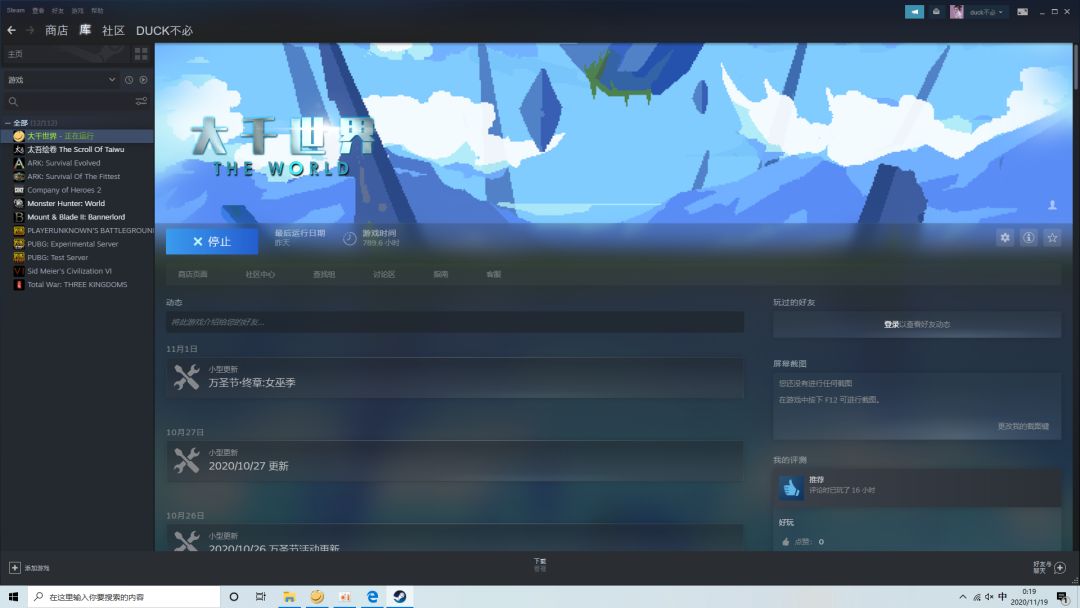The width and height of the screenshot is (1080, 608).
Task: Go forward with the right arrow
Action: [x=30, y=30]
